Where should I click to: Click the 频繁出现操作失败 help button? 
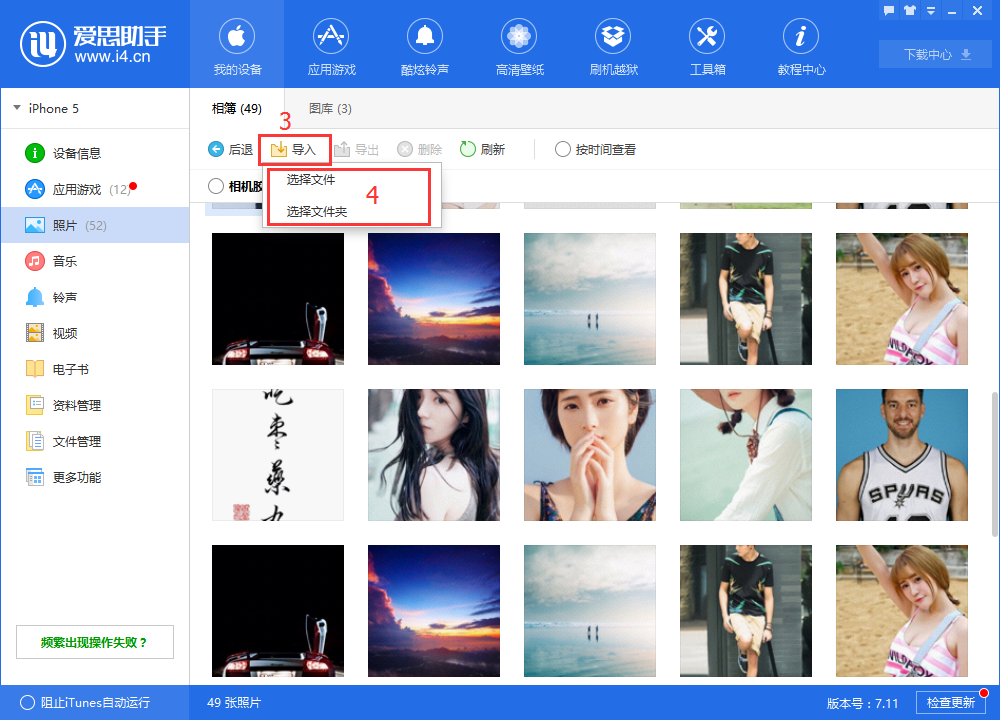(94, 641)
